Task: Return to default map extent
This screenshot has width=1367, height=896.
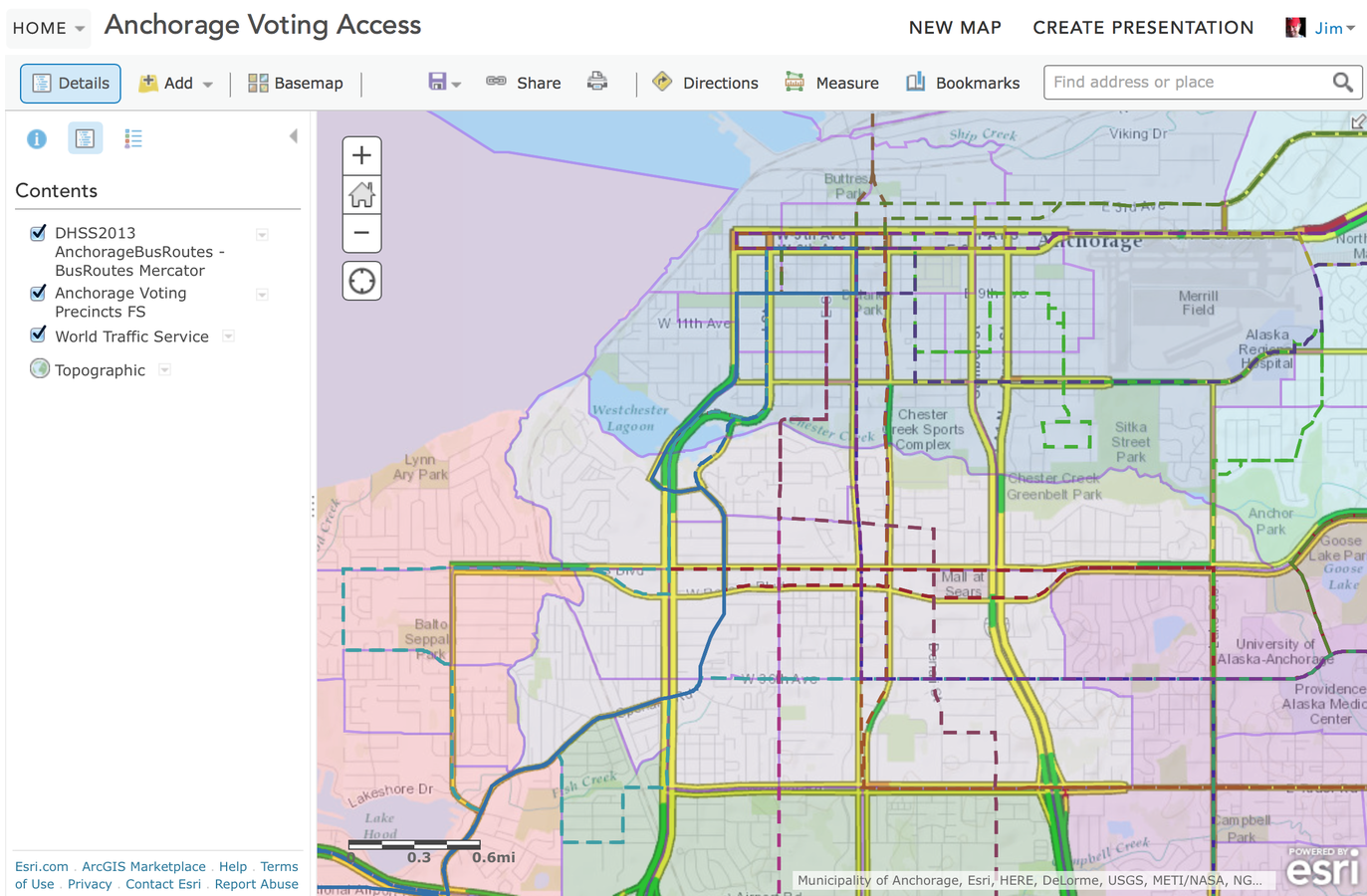Action: (362, 194)
